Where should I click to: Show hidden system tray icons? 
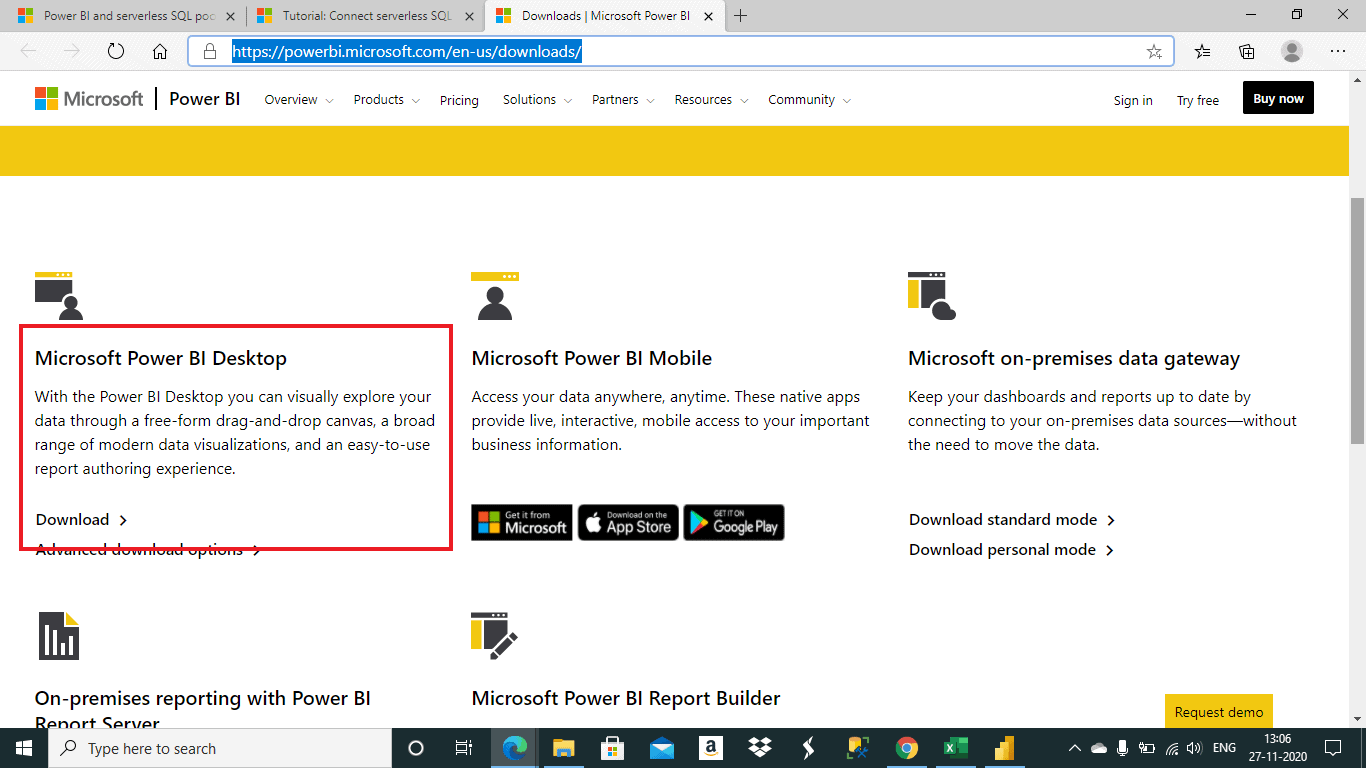1075,748
